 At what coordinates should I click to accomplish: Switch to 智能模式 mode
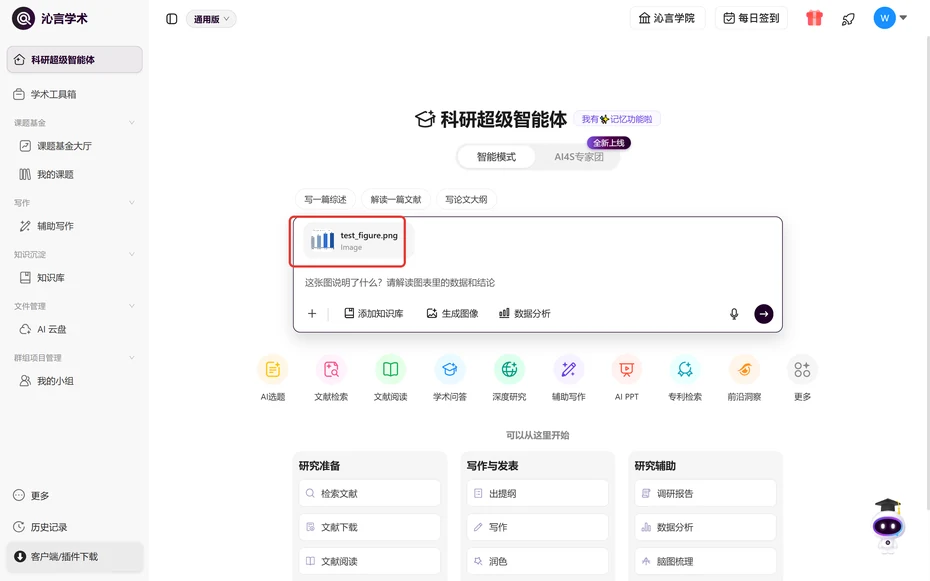pos(496,157)
